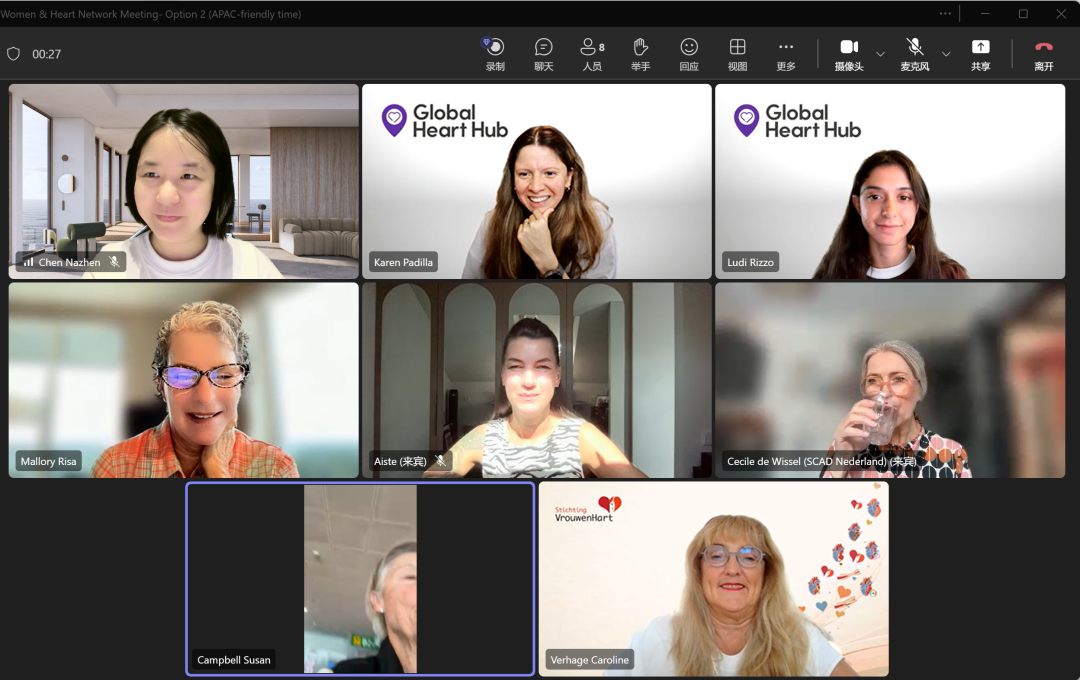Open the 聊天 chat panel
Viewport: 1080px width, 680px height.
pos(543,54)
